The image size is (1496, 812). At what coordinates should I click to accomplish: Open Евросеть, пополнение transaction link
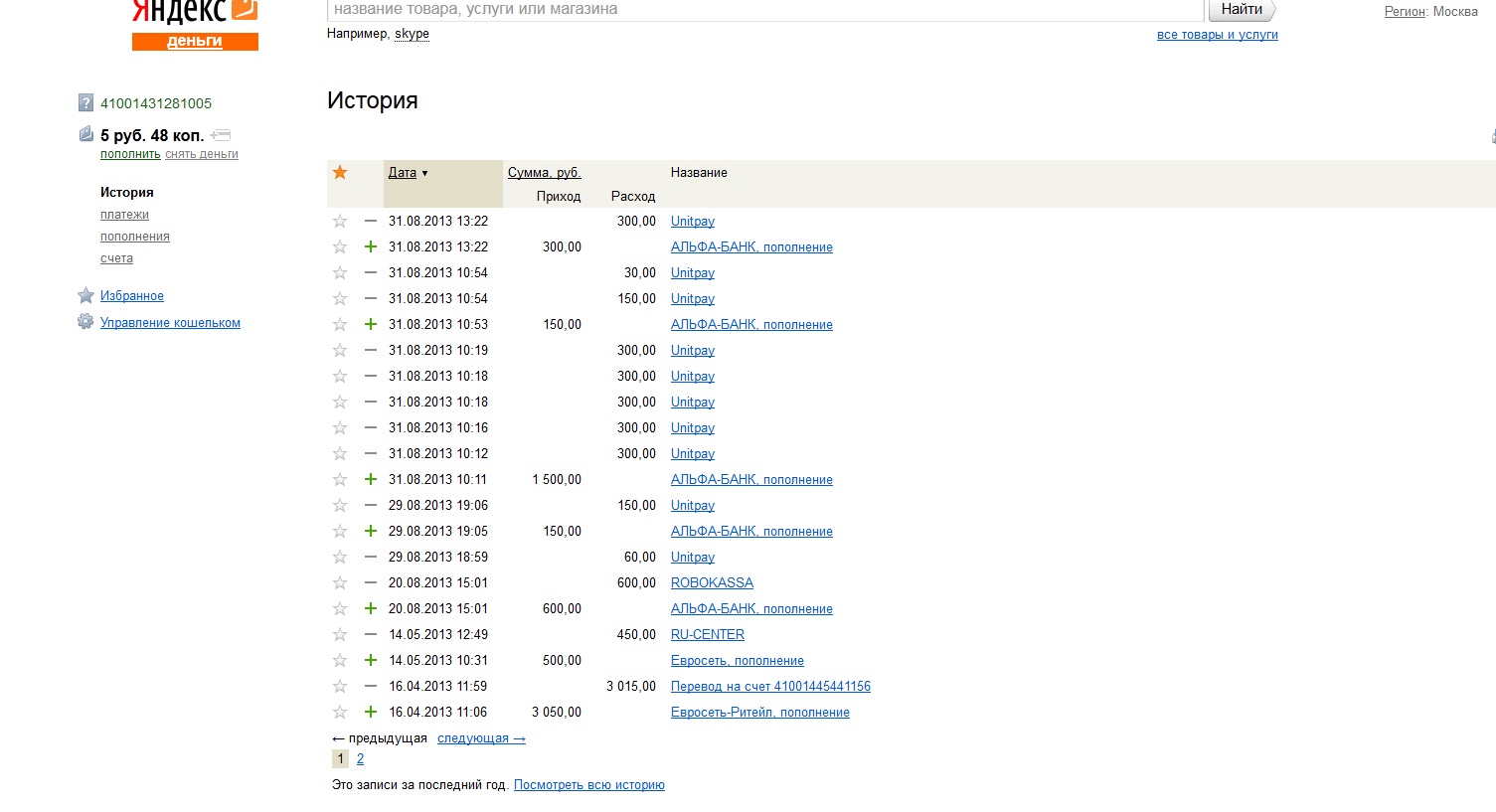pyautogui.click(x=738, y=660)
